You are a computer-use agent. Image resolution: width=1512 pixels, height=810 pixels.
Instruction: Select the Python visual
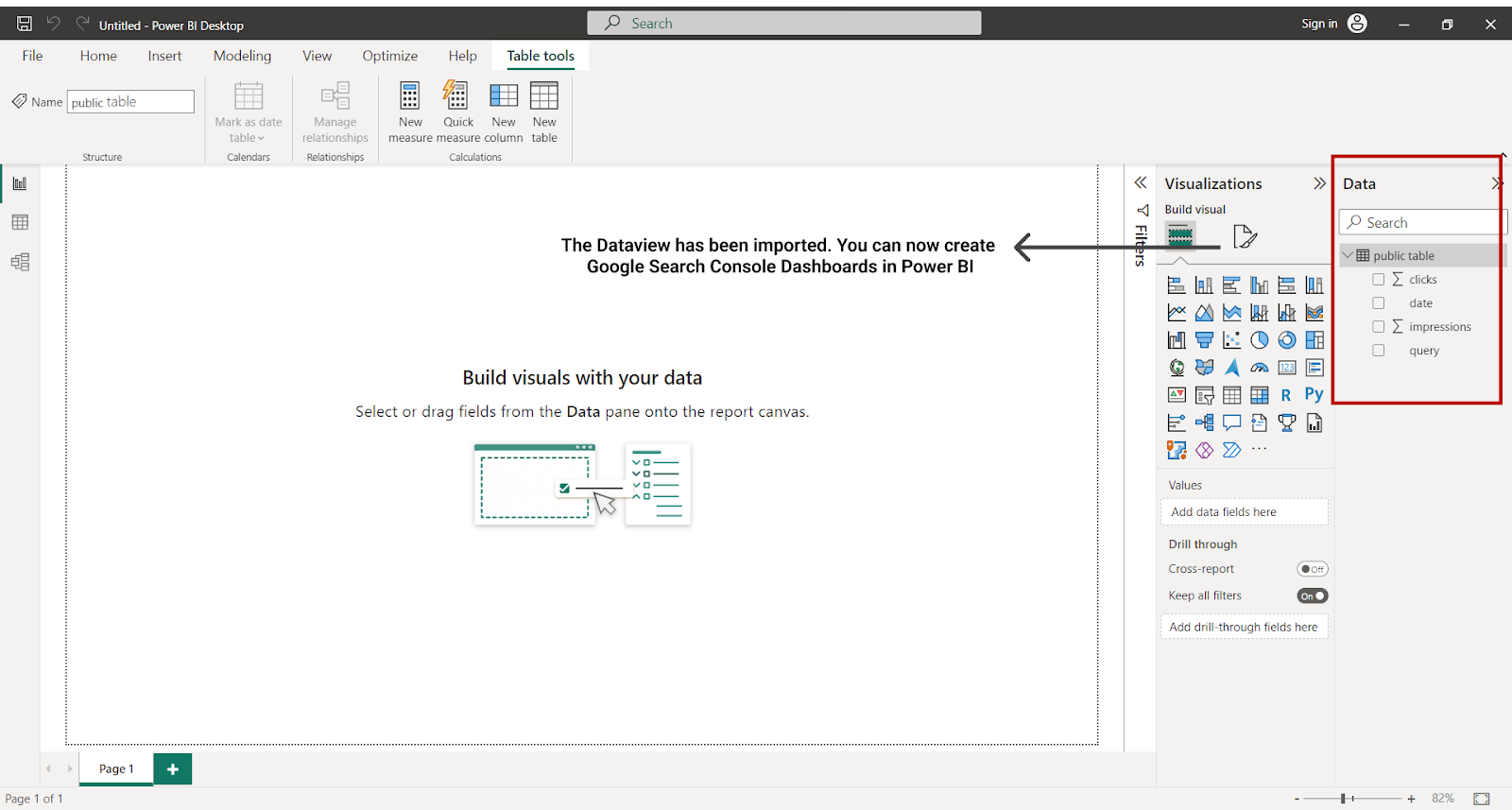point(1314,394)
